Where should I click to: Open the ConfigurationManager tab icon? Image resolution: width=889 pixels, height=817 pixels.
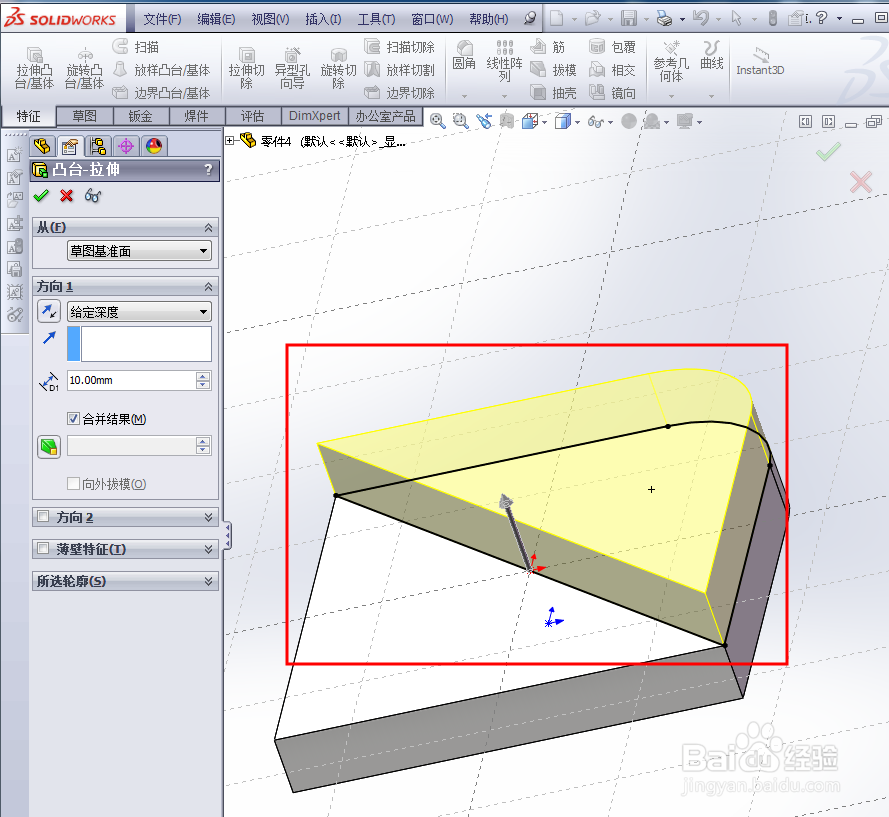tap(98, 146)
